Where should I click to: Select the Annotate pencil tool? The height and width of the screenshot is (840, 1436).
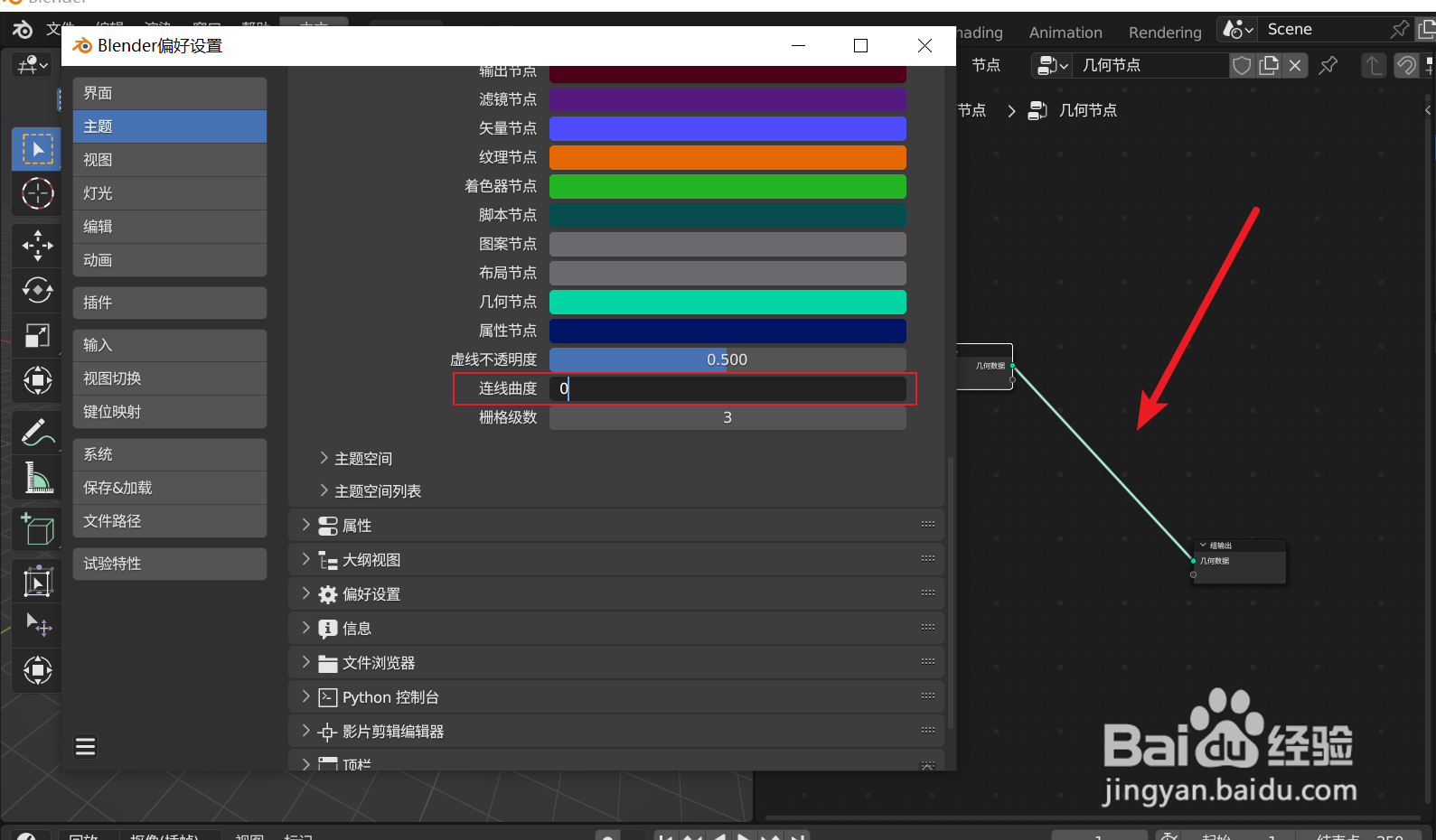pos(37,433)
